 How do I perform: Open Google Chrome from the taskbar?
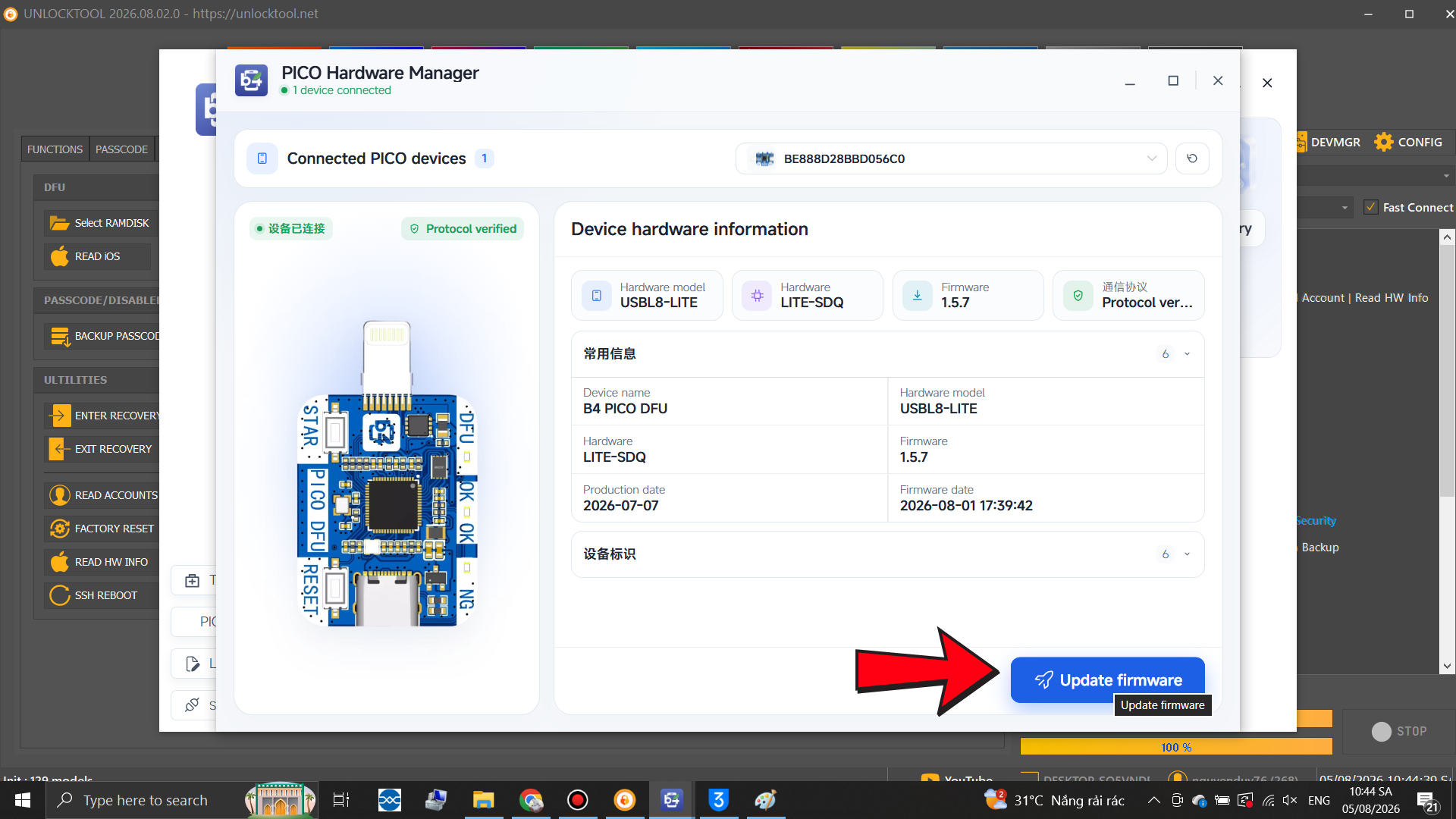(531, 800)
